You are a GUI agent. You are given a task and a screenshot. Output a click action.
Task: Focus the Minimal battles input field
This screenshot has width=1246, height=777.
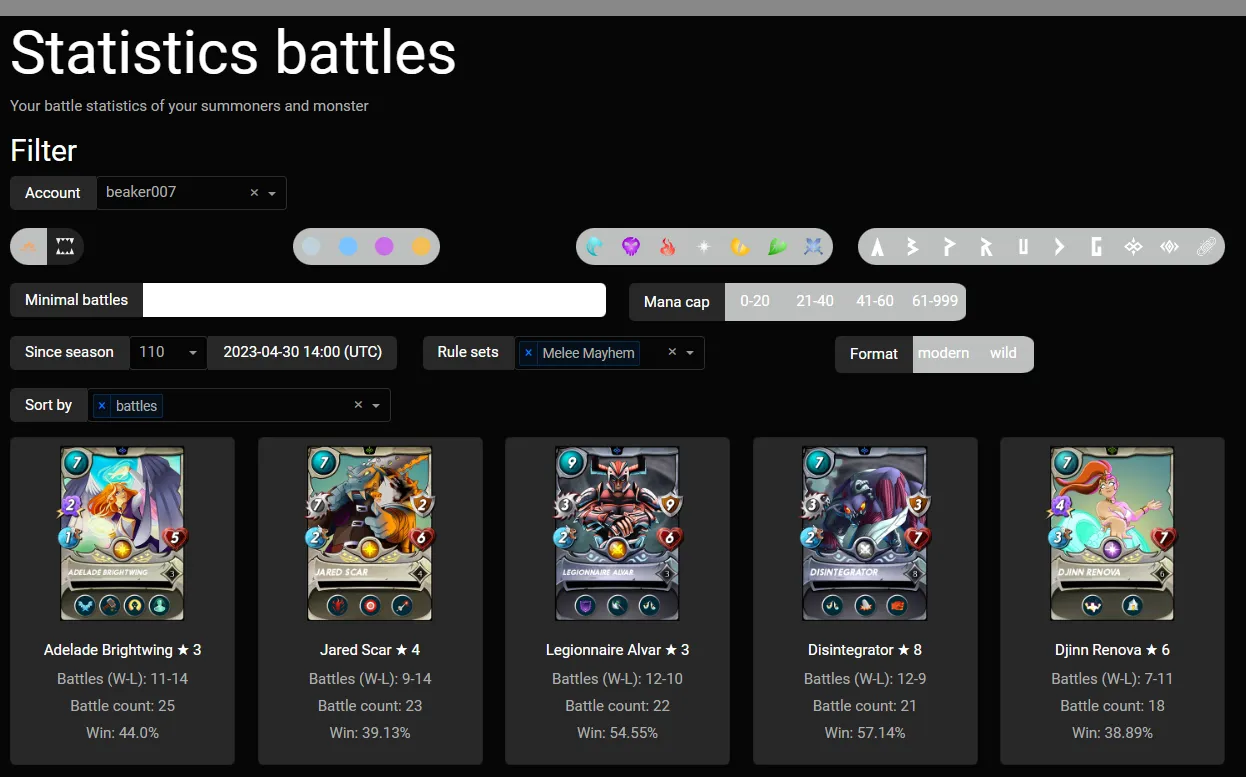tap(374, 300)
